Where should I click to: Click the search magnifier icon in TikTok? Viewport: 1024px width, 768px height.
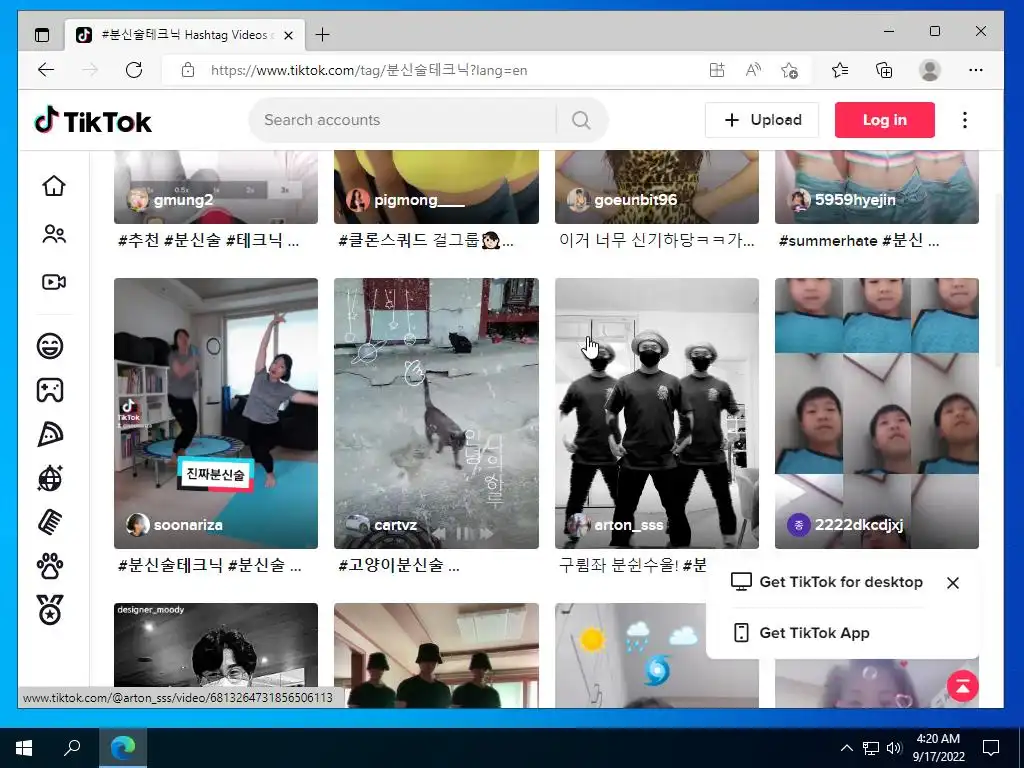point(581,120)
